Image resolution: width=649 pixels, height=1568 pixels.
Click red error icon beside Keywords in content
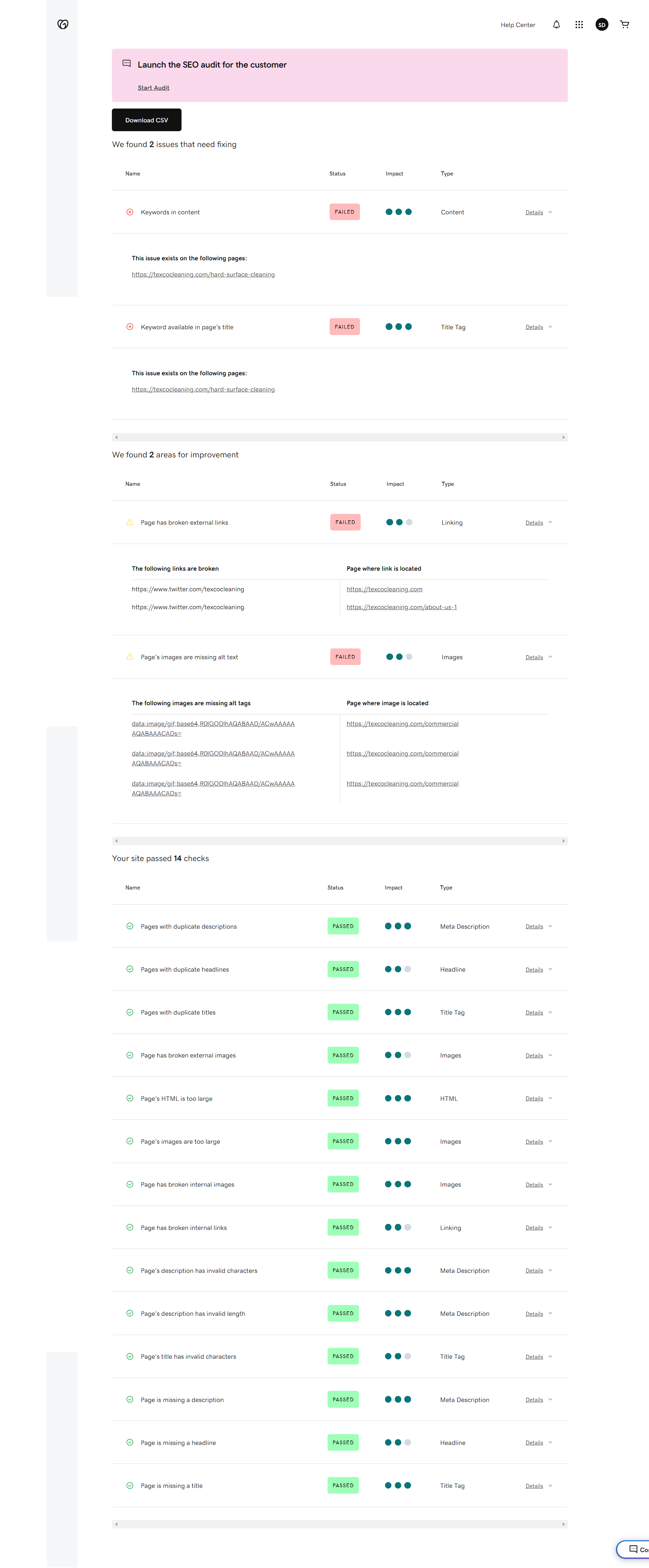pyautogui.click(x=130, y=212)
